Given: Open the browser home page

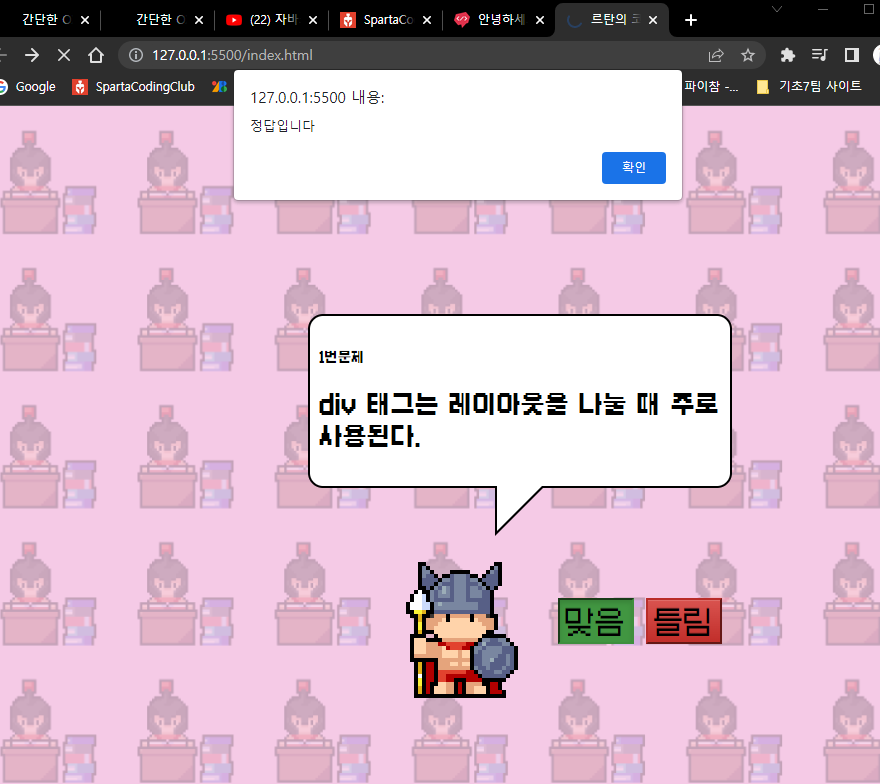Looking at the screenshot, I should click(96, 55).
